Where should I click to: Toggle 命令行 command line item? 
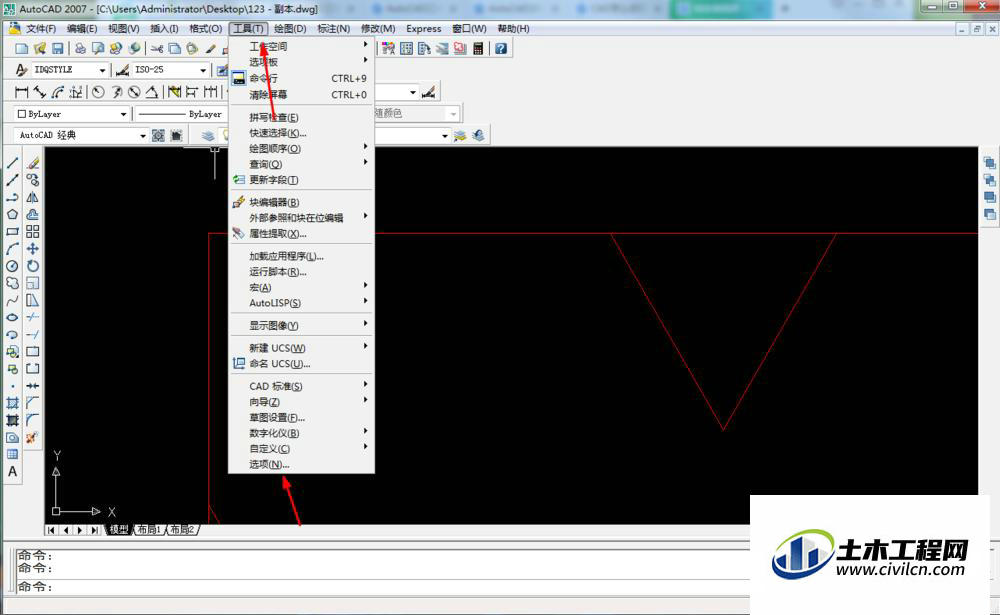[x=301, y=78]
